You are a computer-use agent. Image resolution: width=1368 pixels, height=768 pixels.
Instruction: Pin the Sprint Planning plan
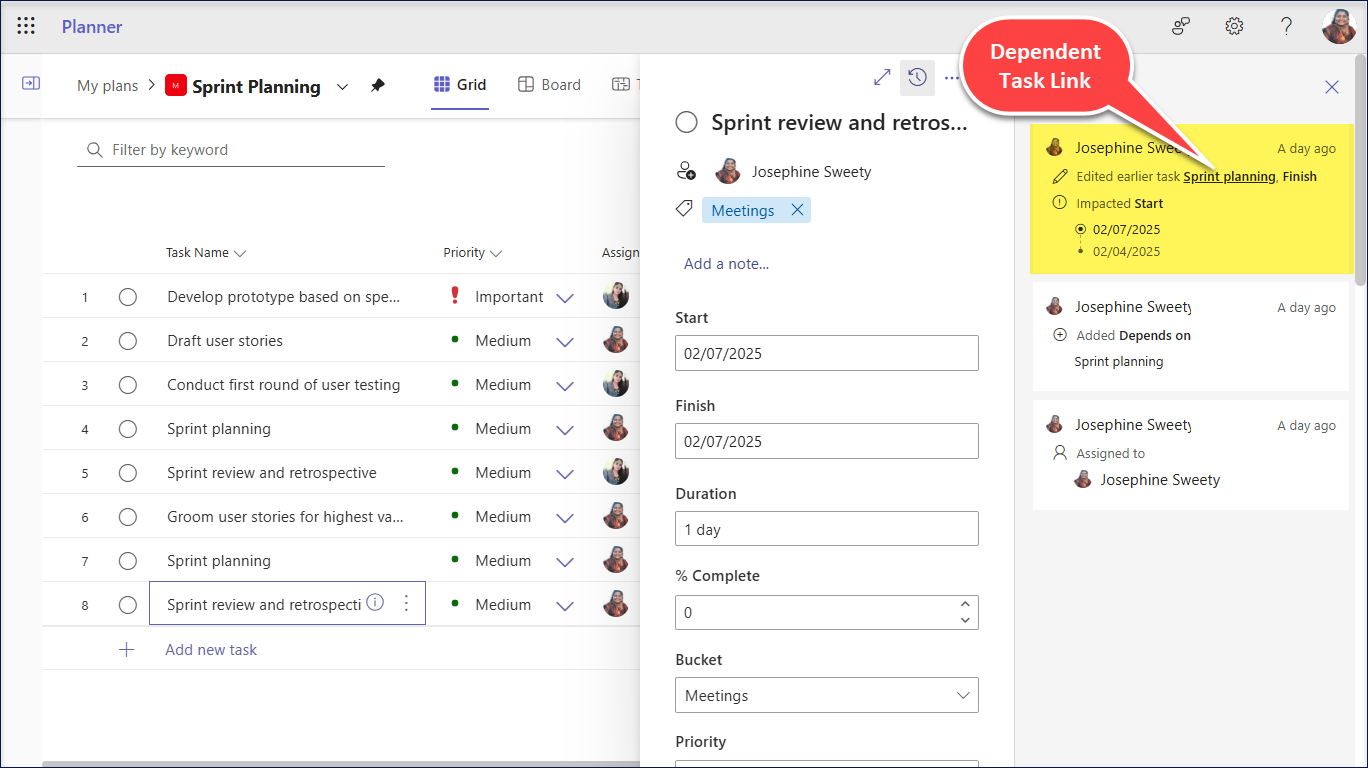tap(378, 87)
